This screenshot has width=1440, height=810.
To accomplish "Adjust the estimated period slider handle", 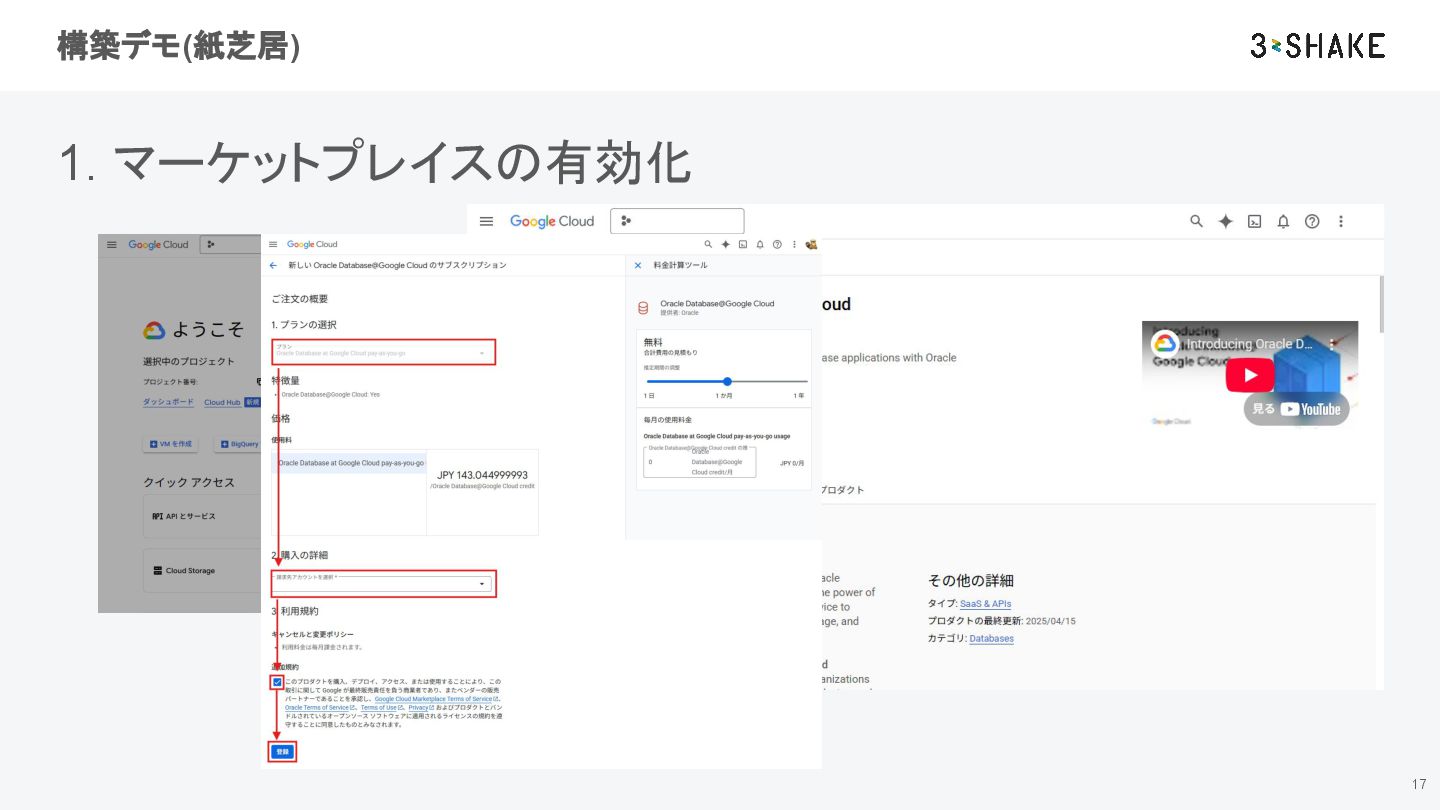I will (x=727, y=381).
